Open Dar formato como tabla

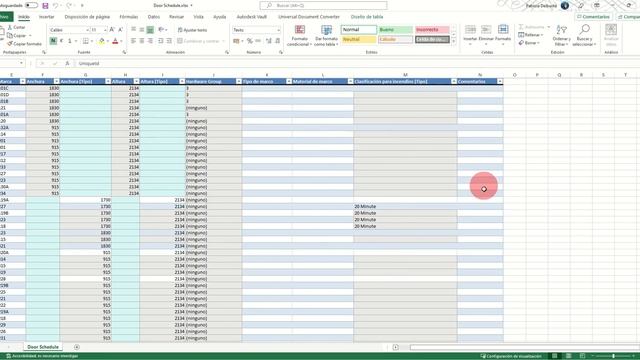click(x=327, y=35)
